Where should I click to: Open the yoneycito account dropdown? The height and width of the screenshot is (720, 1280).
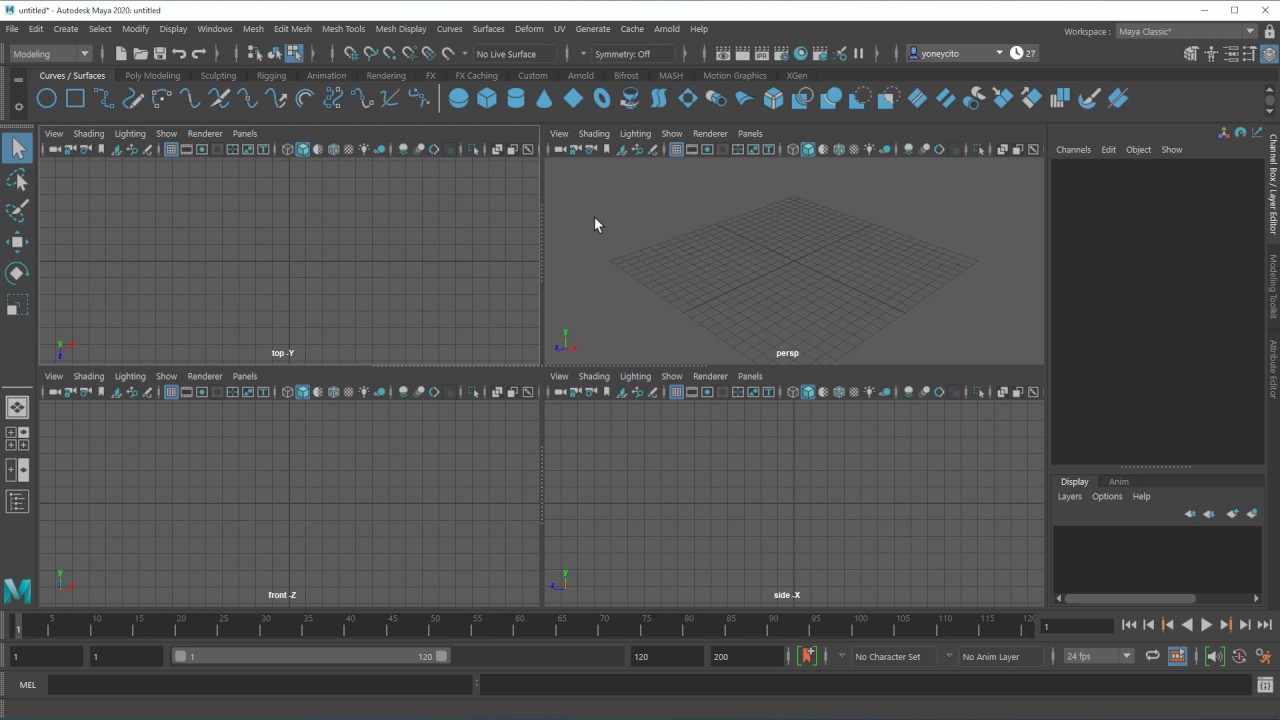point(955,53)
